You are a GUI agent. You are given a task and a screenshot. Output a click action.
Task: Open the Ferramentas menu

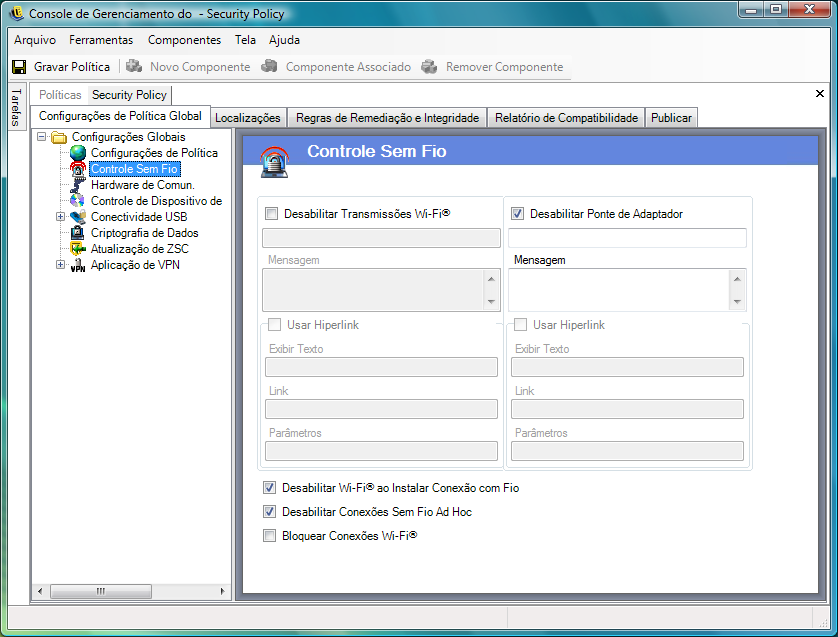101,40
